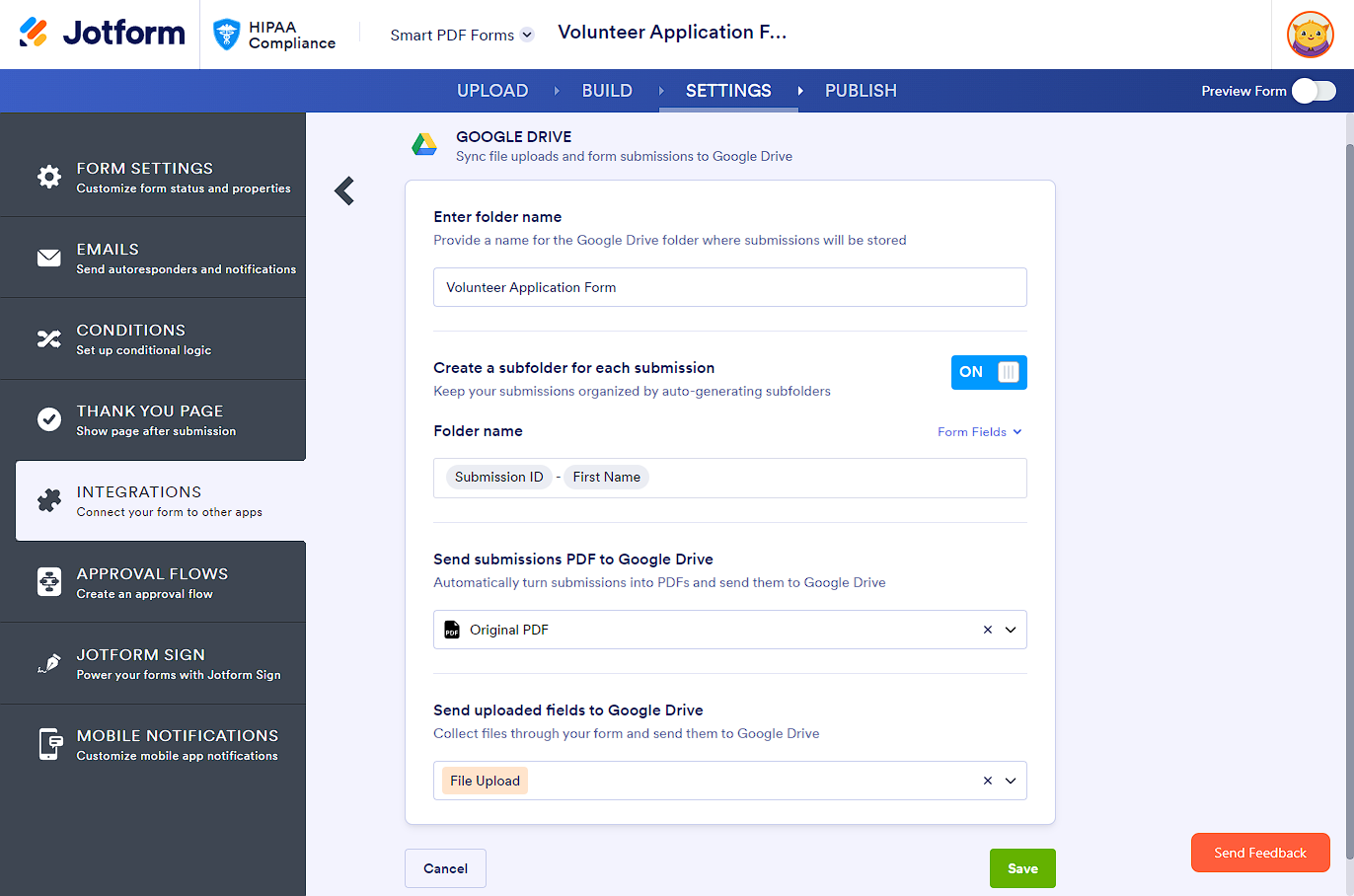Click the HIPAA Compliance shield icon

[227, 35]
